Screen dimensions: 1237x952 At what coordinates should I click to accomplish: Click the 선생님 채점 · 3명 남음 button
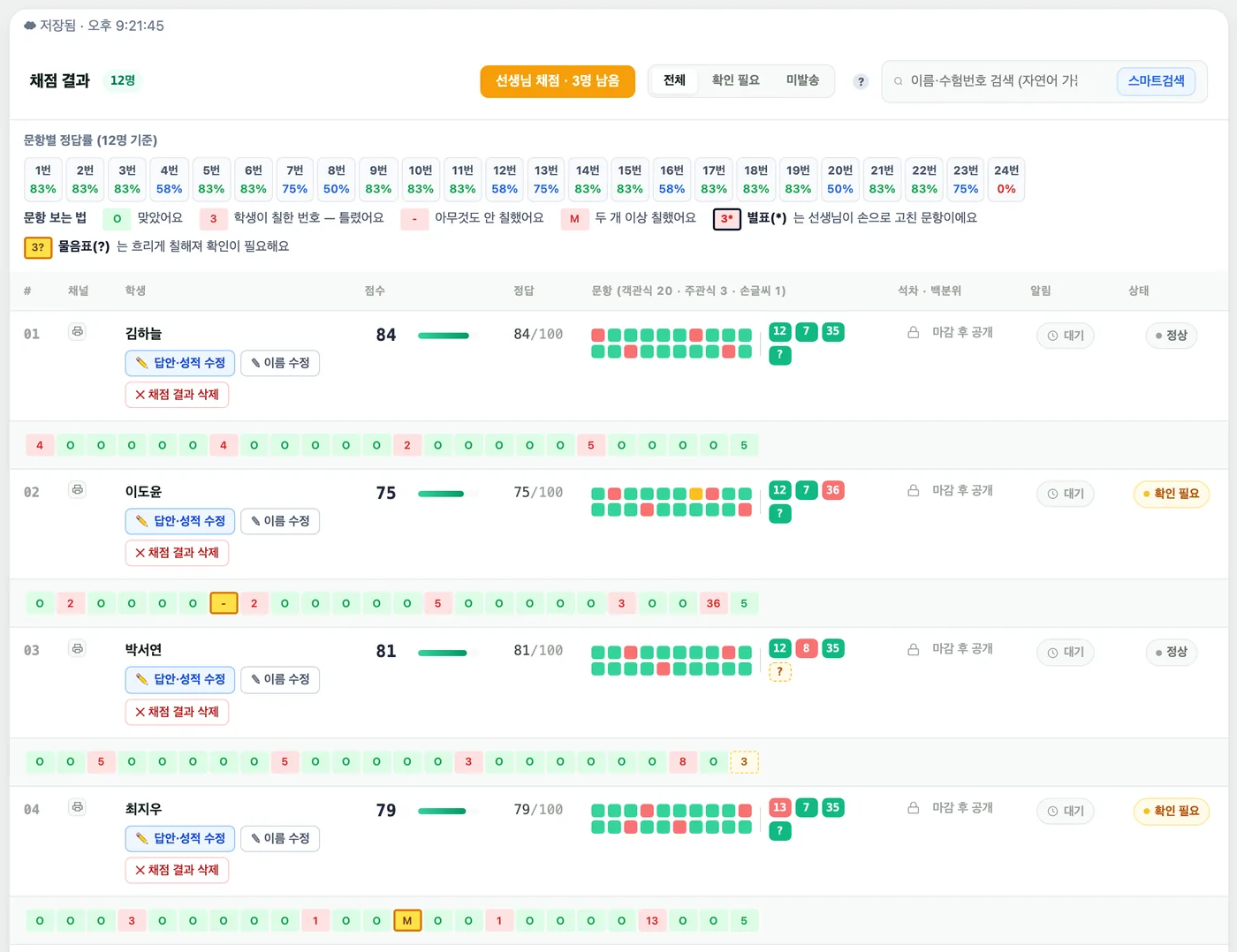tap(558, 81)
